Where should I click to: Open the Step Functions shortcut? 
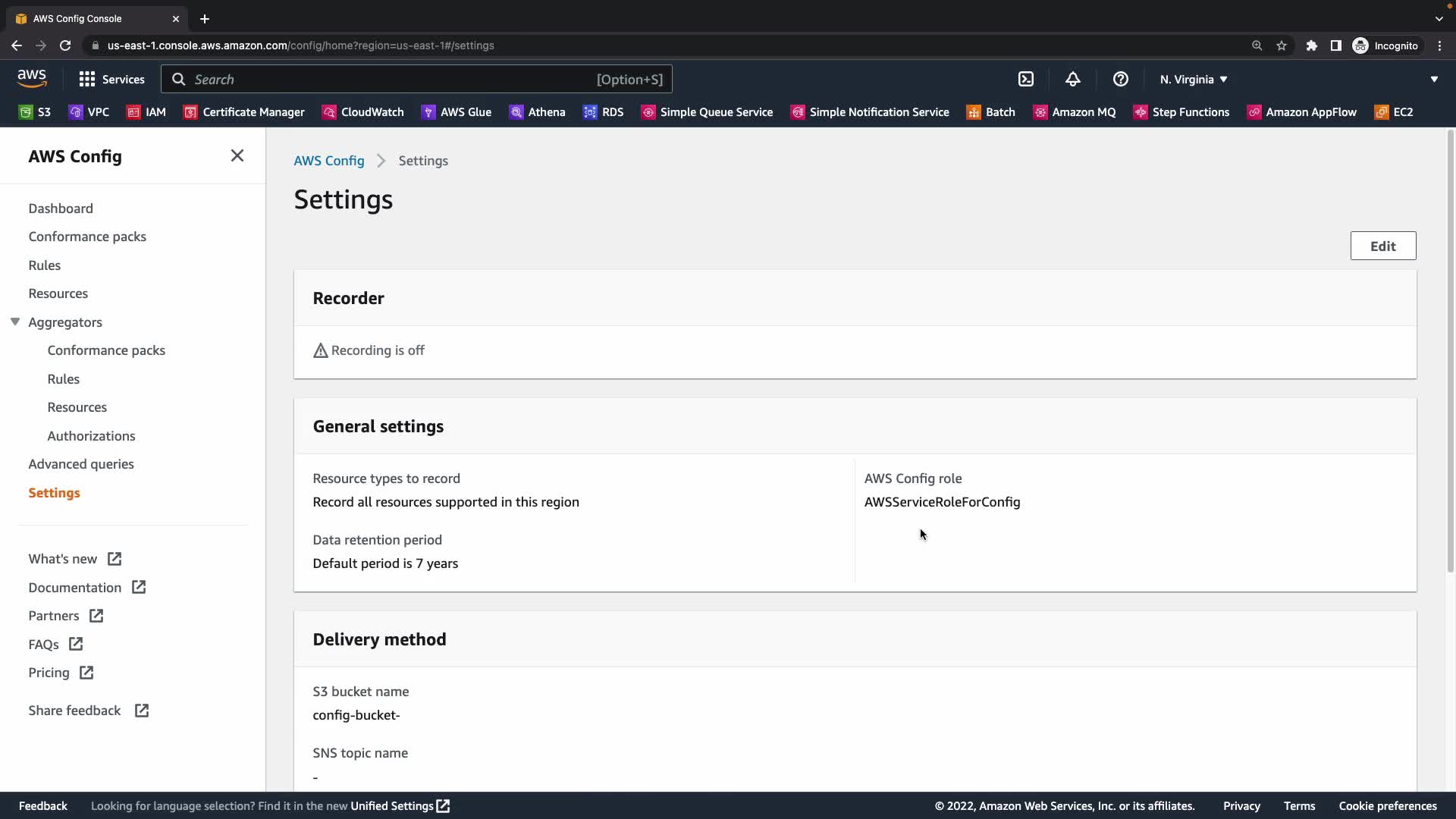(1181, 112)
